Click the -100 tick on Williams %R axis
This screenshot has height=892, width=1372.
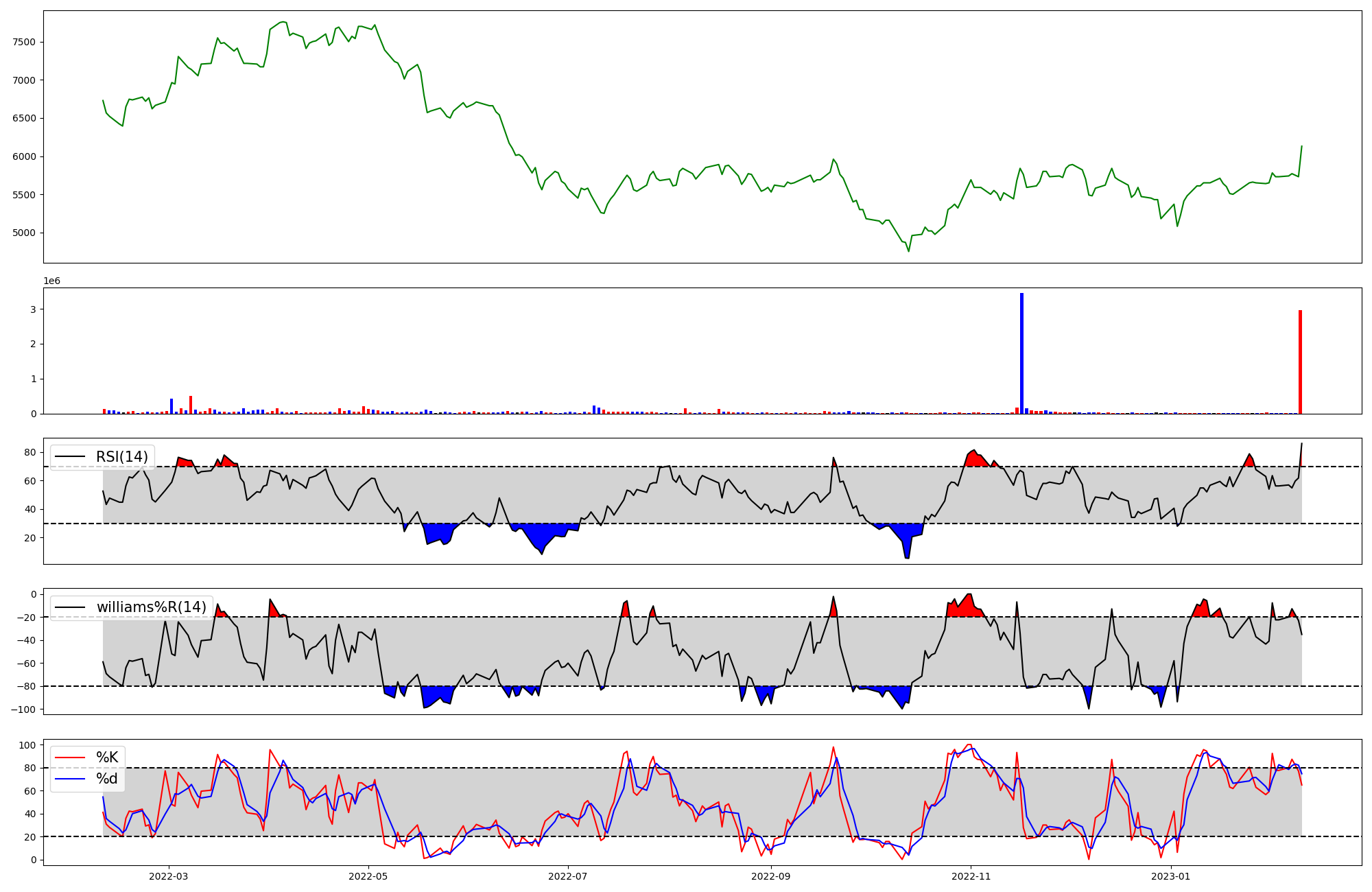23,709
